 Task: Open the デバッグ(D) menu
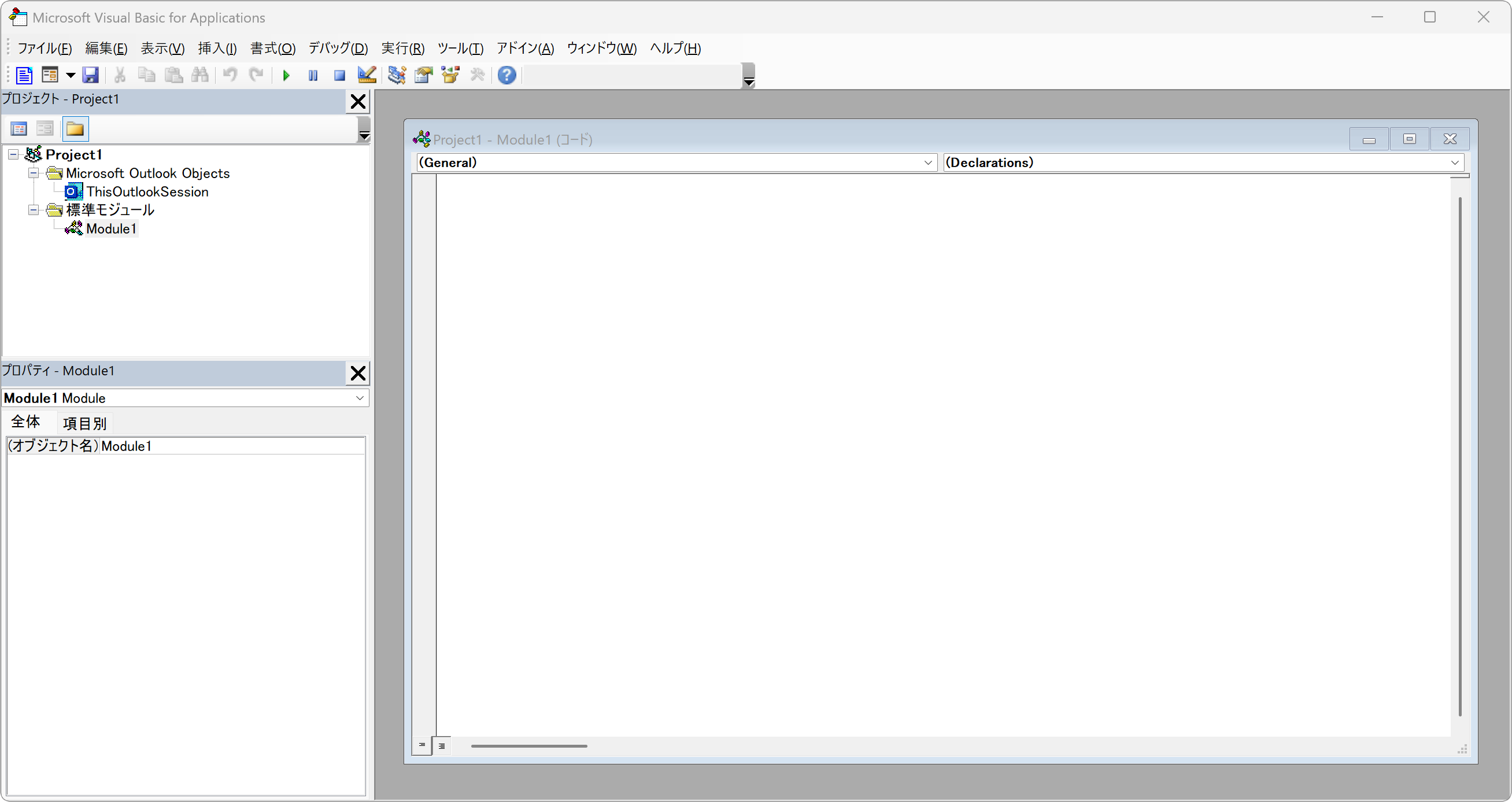tap(338, 48)
